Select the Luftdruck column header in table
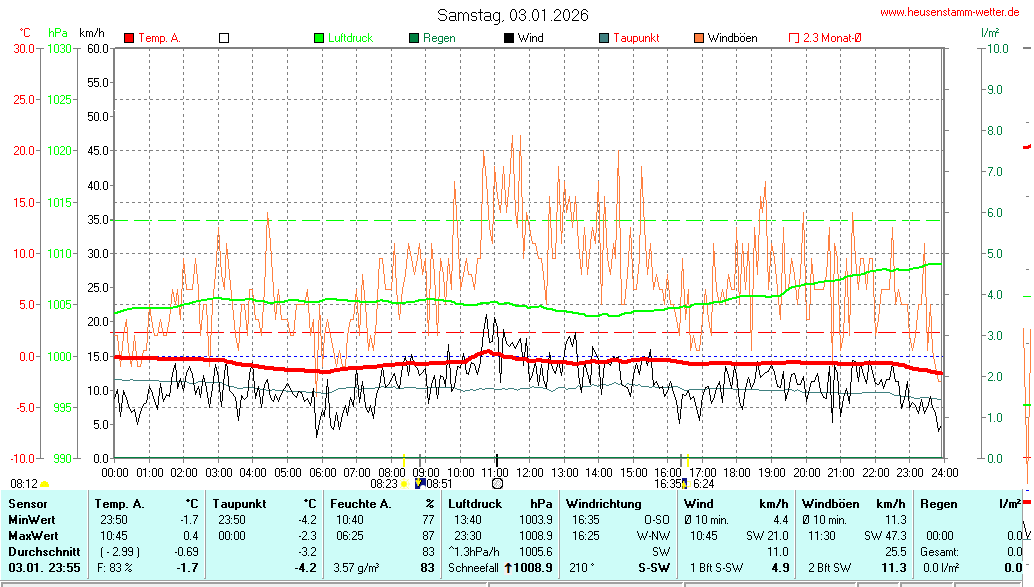 pyautogui.click(x=475, y=504)
